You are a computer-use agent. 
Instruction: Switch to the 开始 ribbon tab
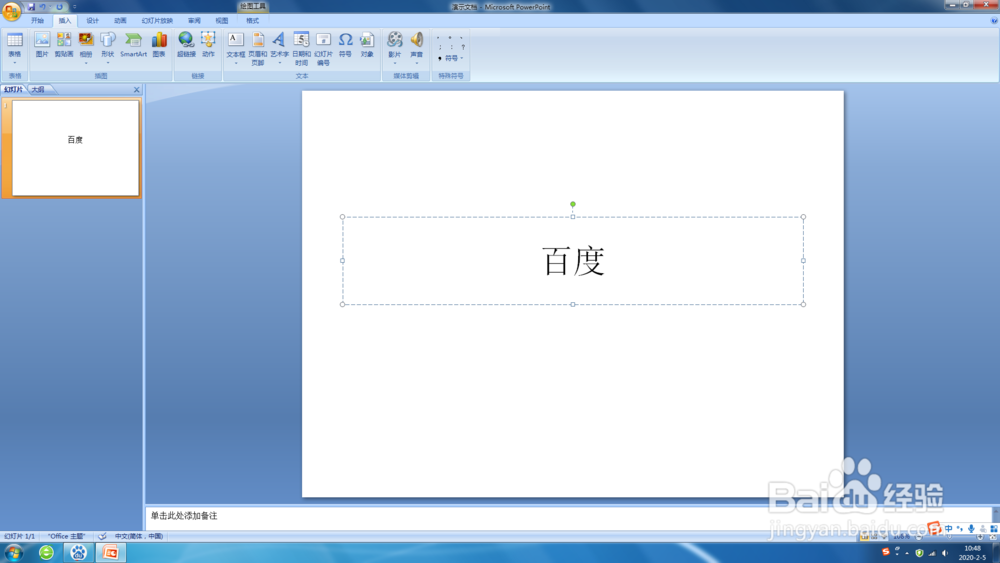(38, 21)
